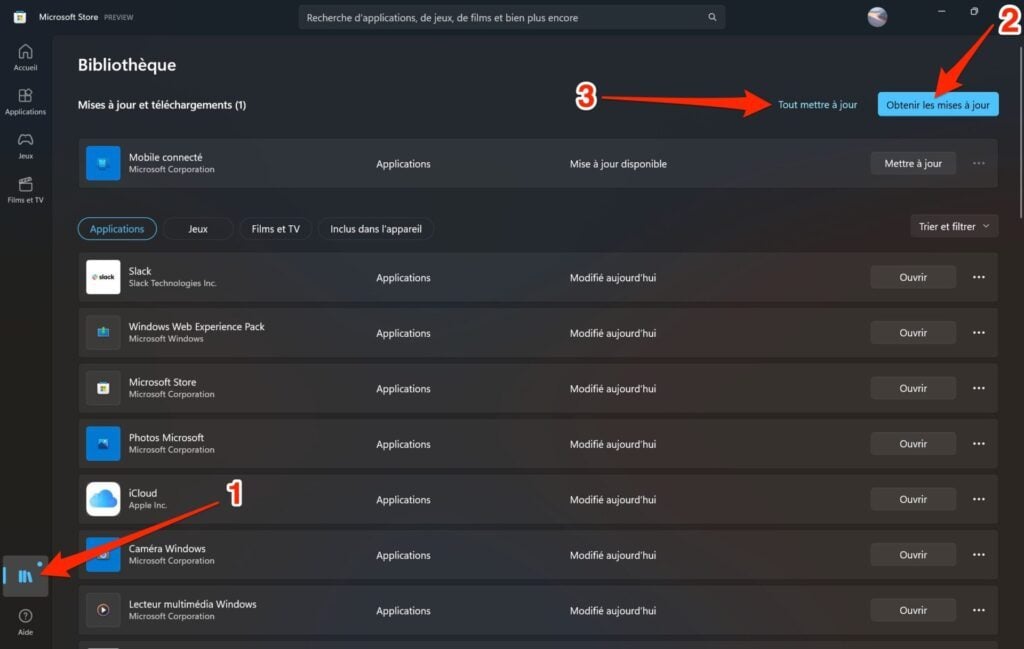Open more options for Slack
This screenshot has height=649, width=1024.
pos(978,277)
